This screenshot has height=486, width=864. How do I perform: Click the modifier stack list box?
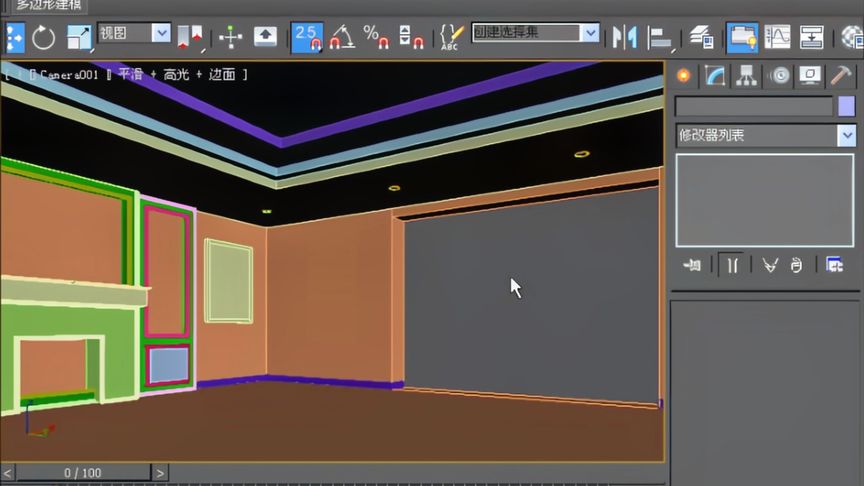[x=765, y=200]
